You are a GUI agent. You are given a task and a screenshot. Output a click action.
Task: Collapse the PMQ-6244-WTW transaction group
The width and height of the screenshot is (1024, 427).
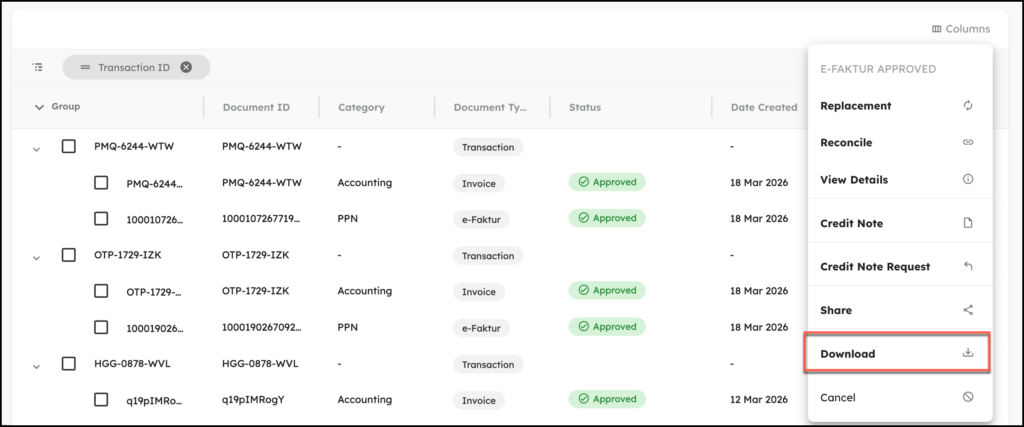click(37, 148)
